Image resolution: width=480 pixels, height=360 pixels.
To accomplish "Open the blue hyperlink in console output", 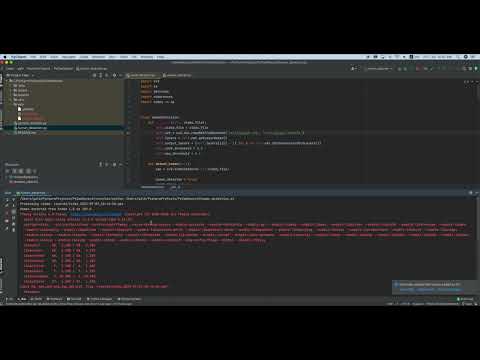I will click(x=96, y=214).
